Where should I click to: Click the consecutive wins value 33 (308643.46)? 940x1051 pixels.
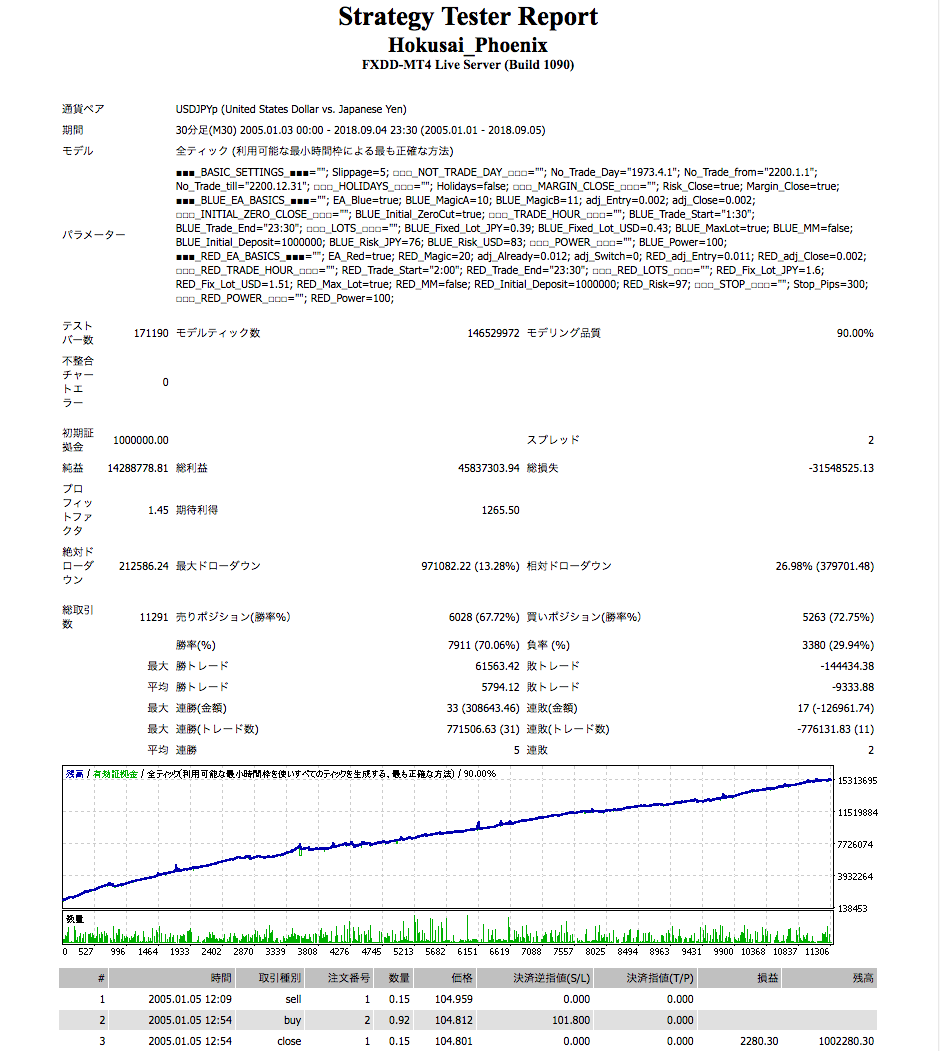point(483,708)
